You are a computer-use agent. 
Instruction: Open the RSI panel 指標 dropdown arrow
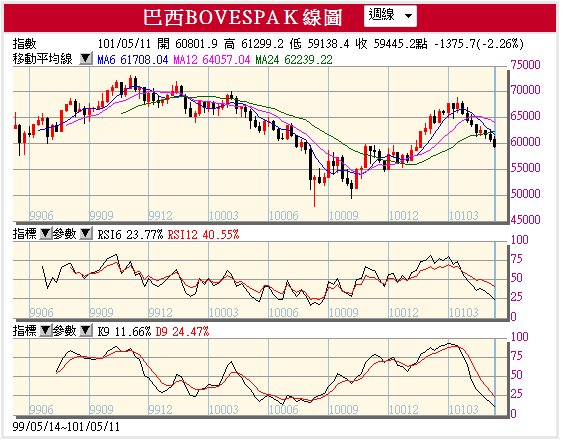45,234
